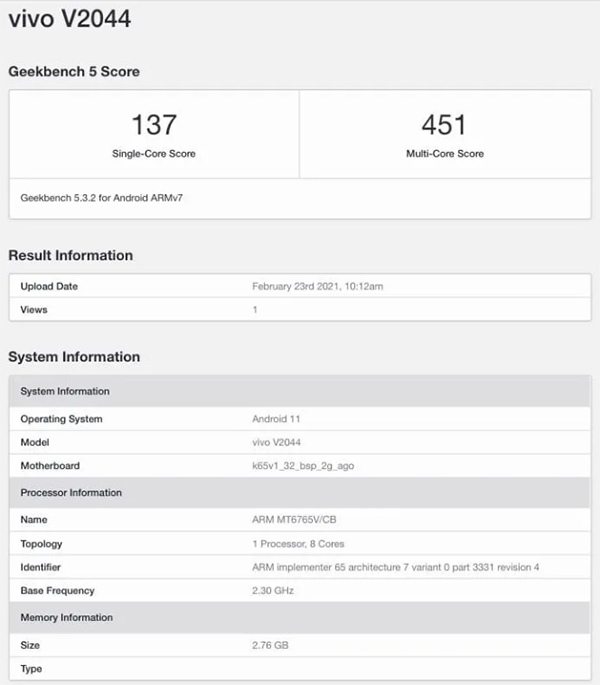Select processor name ARM MT6765V/CB
Image resolution: width=600 pixels, height=685 pixels.
294,519
